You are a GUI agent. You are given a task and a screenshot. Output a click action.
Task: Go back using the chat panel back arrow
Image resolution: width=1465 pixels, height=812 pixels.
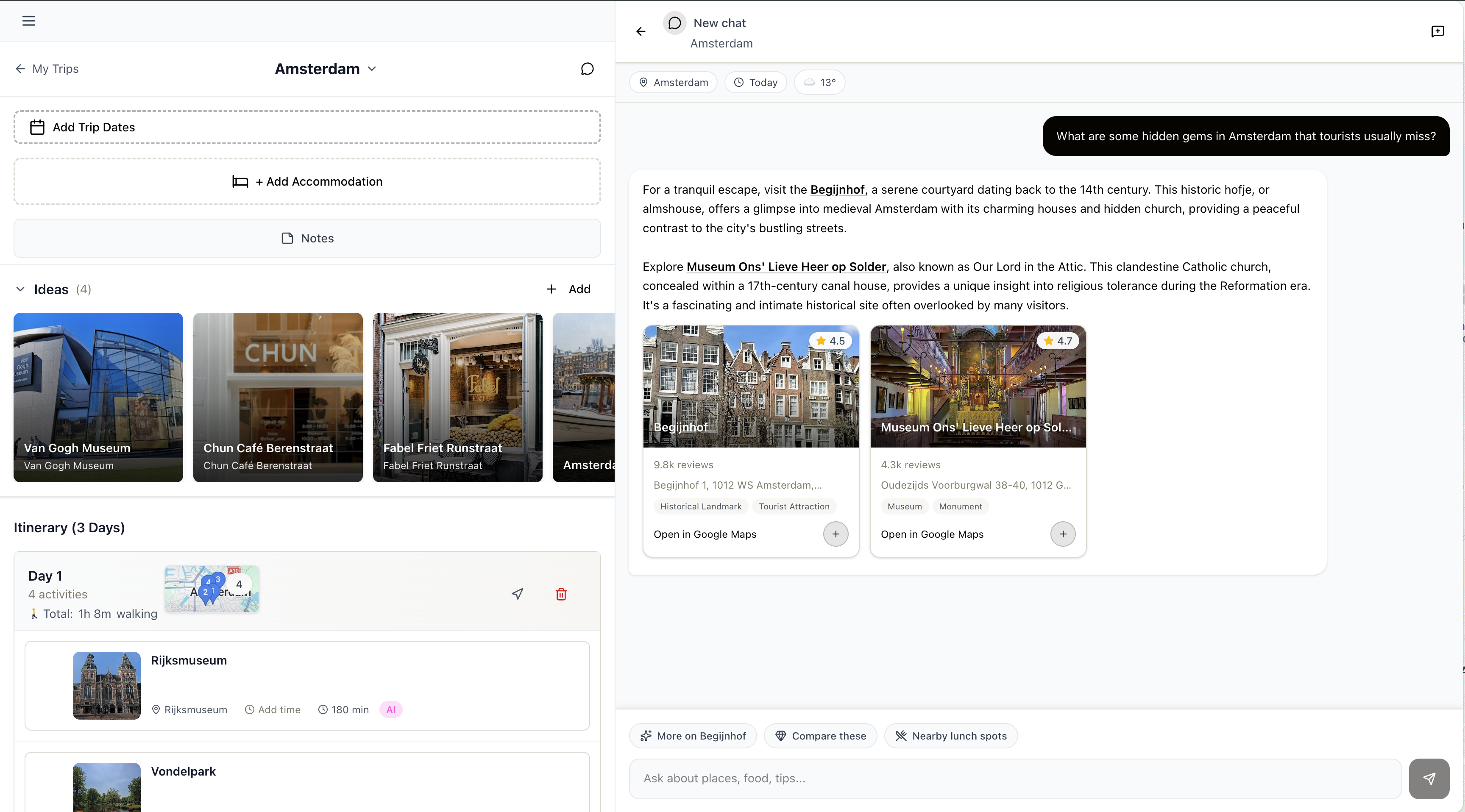(641, 31)
